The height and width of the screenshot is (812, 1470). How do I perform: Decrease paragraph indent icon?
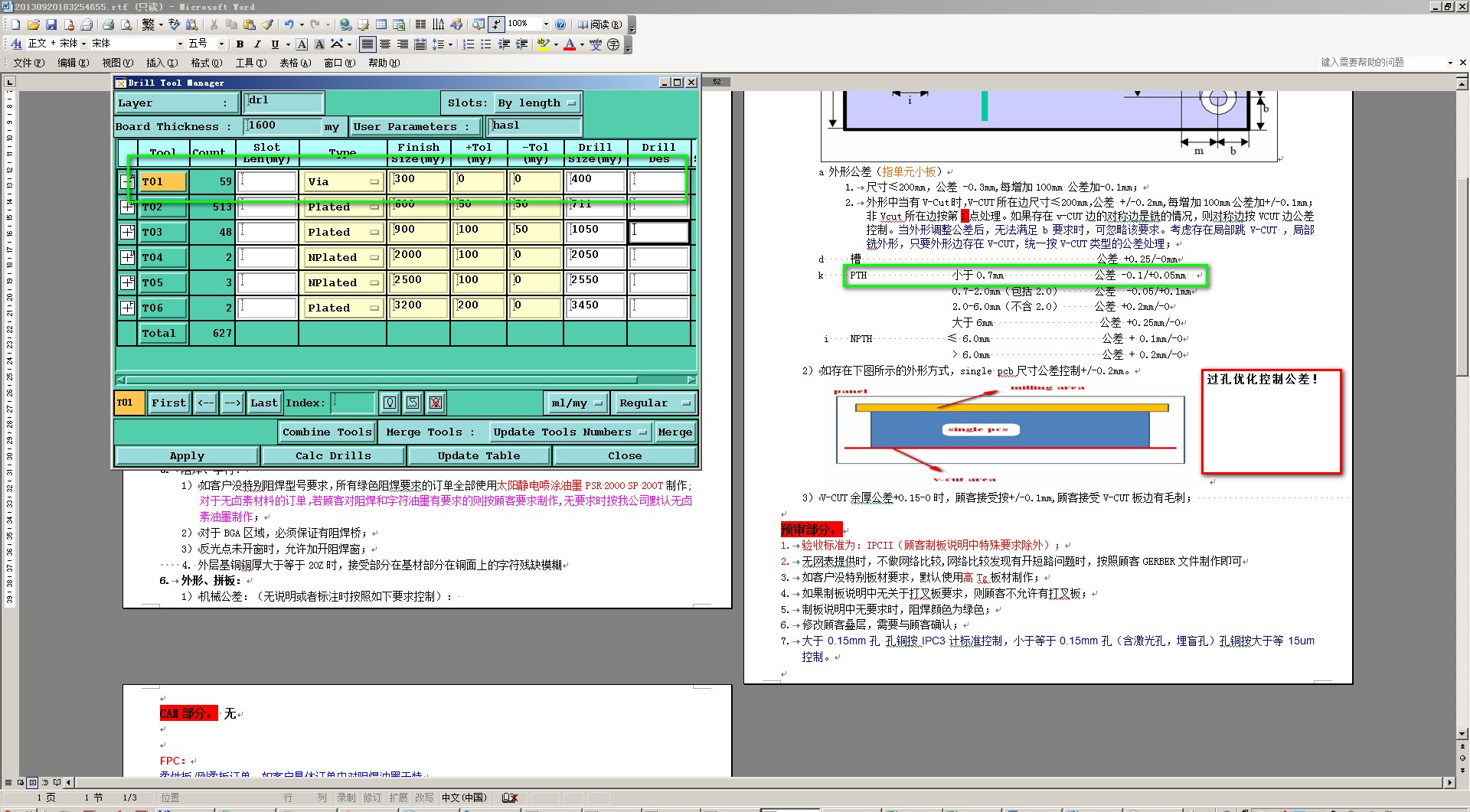504,44
